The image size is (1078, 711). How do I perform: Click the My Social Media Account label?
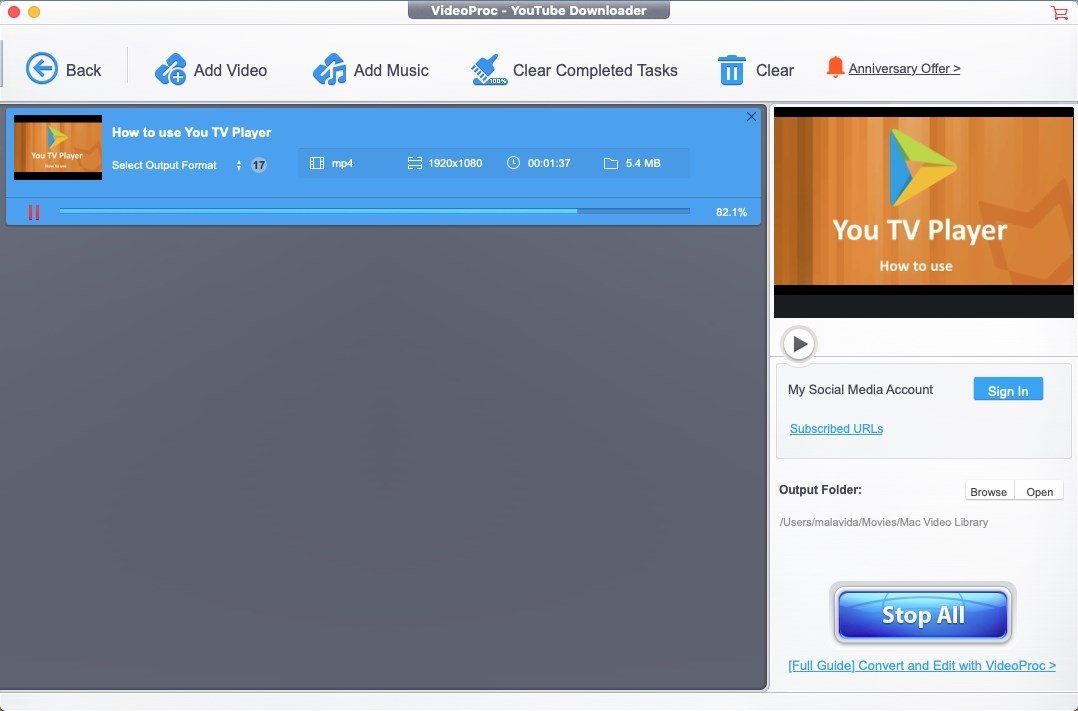(860, 389)
